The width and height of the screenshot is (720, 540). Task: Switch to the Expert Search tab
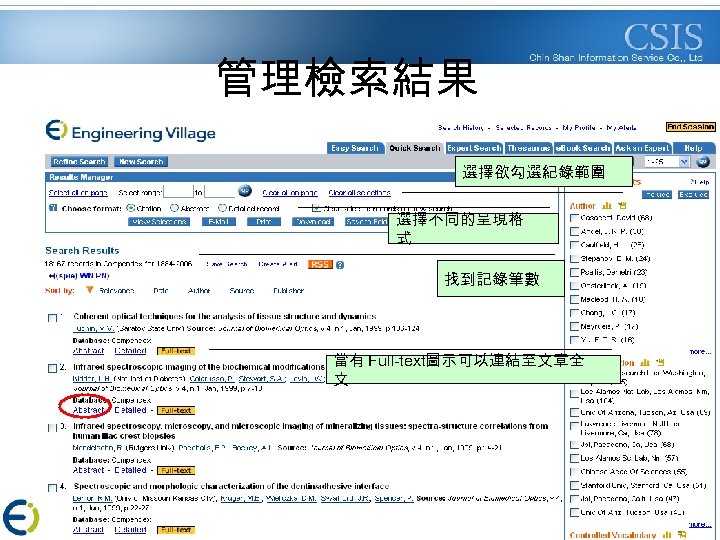[474, 148]
